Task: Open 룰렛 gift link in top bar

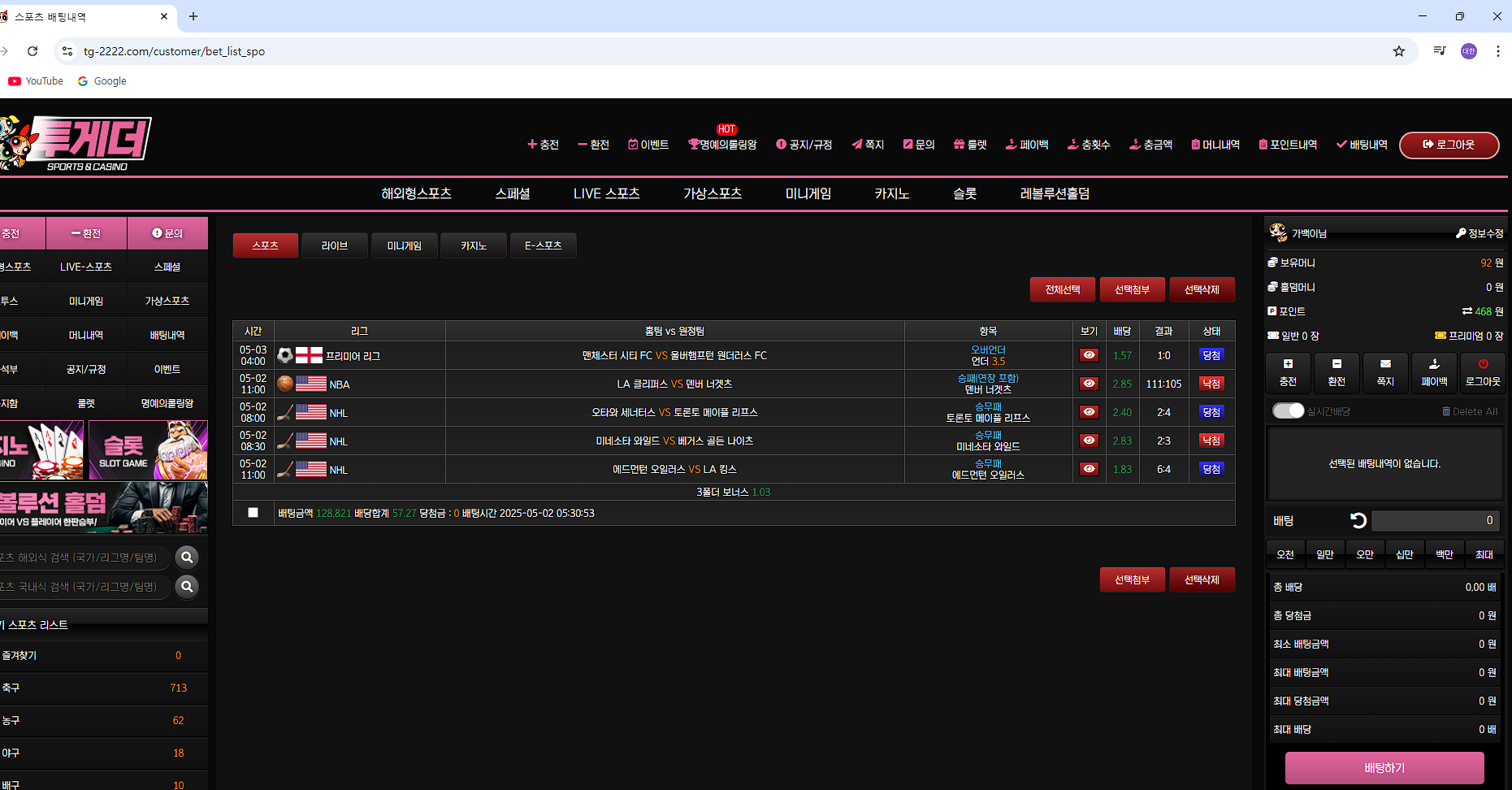Action: click(x=970, y=145)
